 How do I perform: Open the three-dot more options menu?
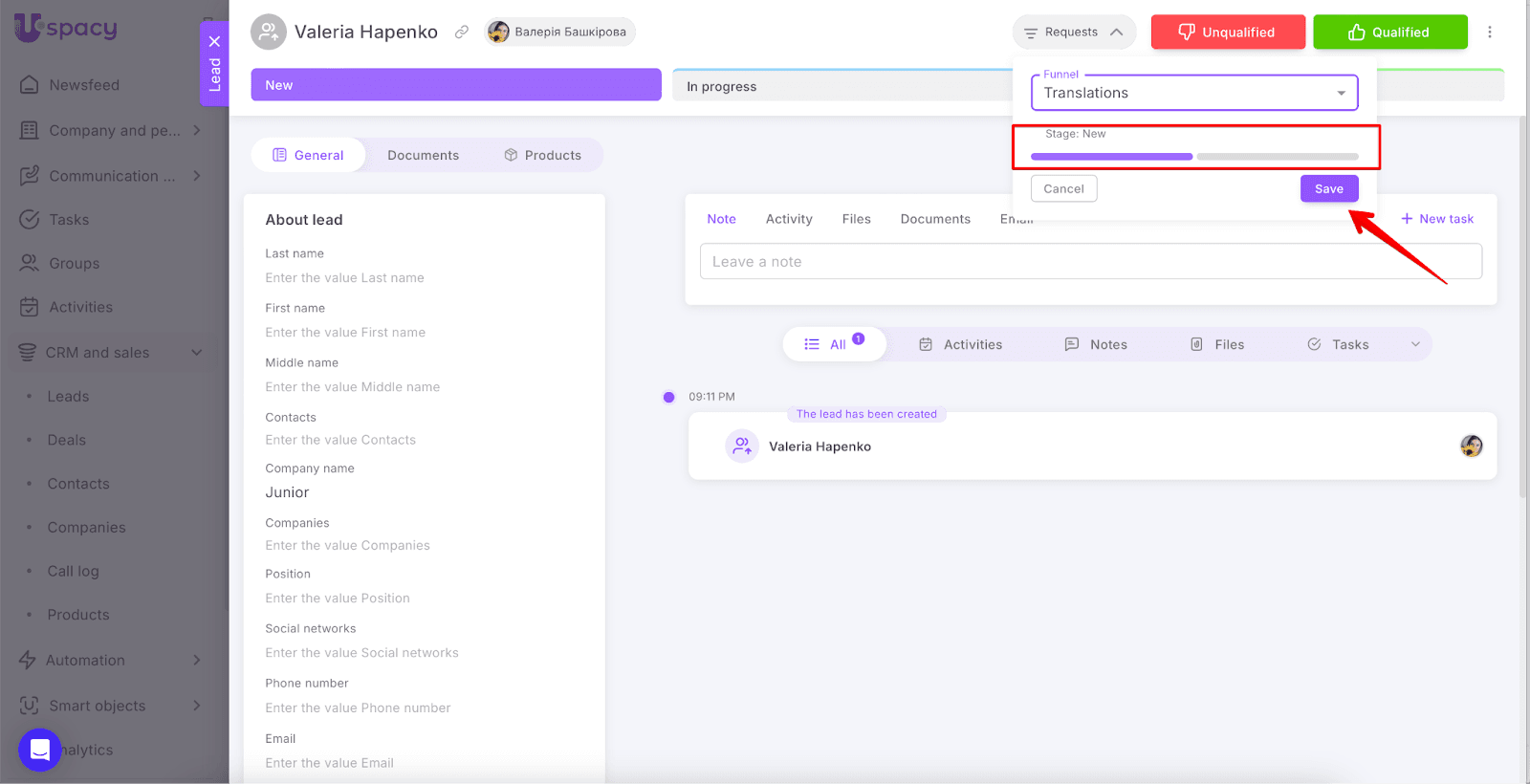(1489, 32)
